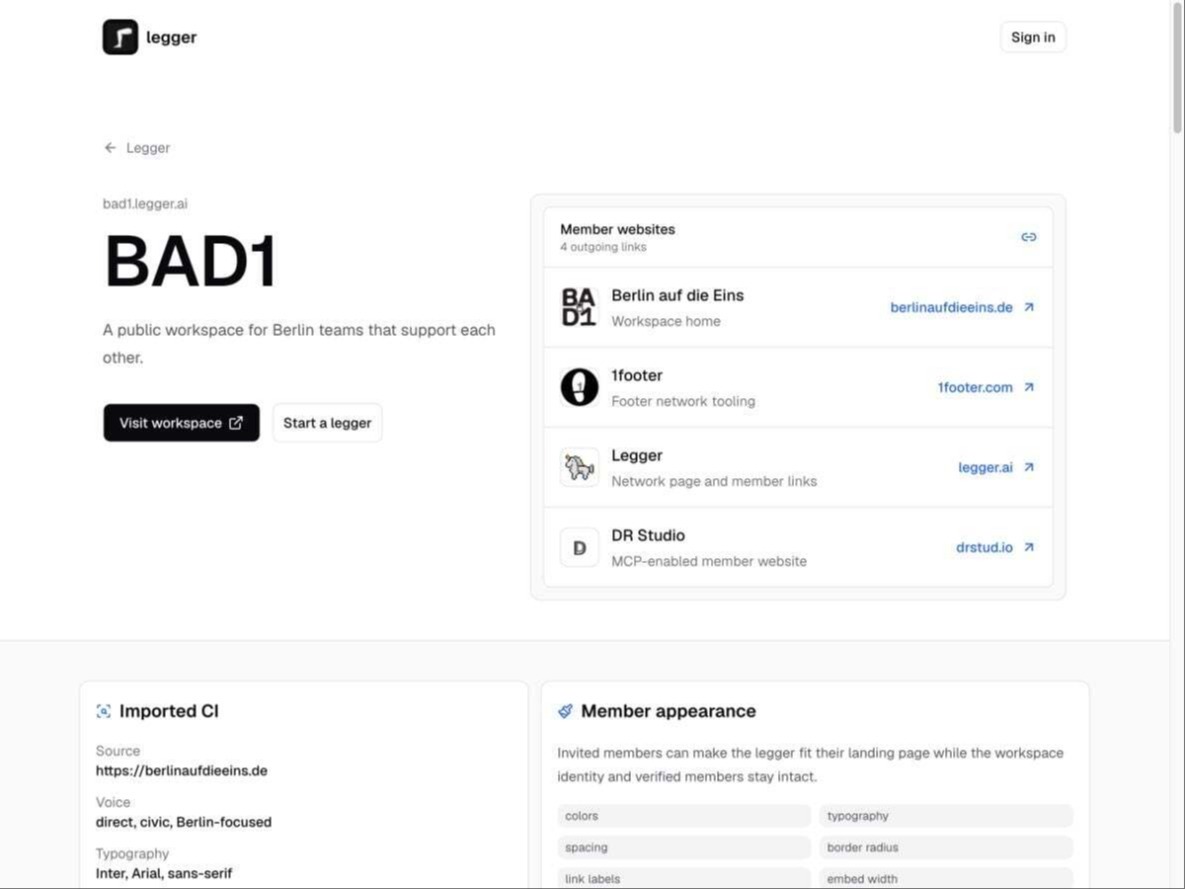Click the 'Network page and member links' text
Screen dimensions: 1185x889
tap(714, 482)
